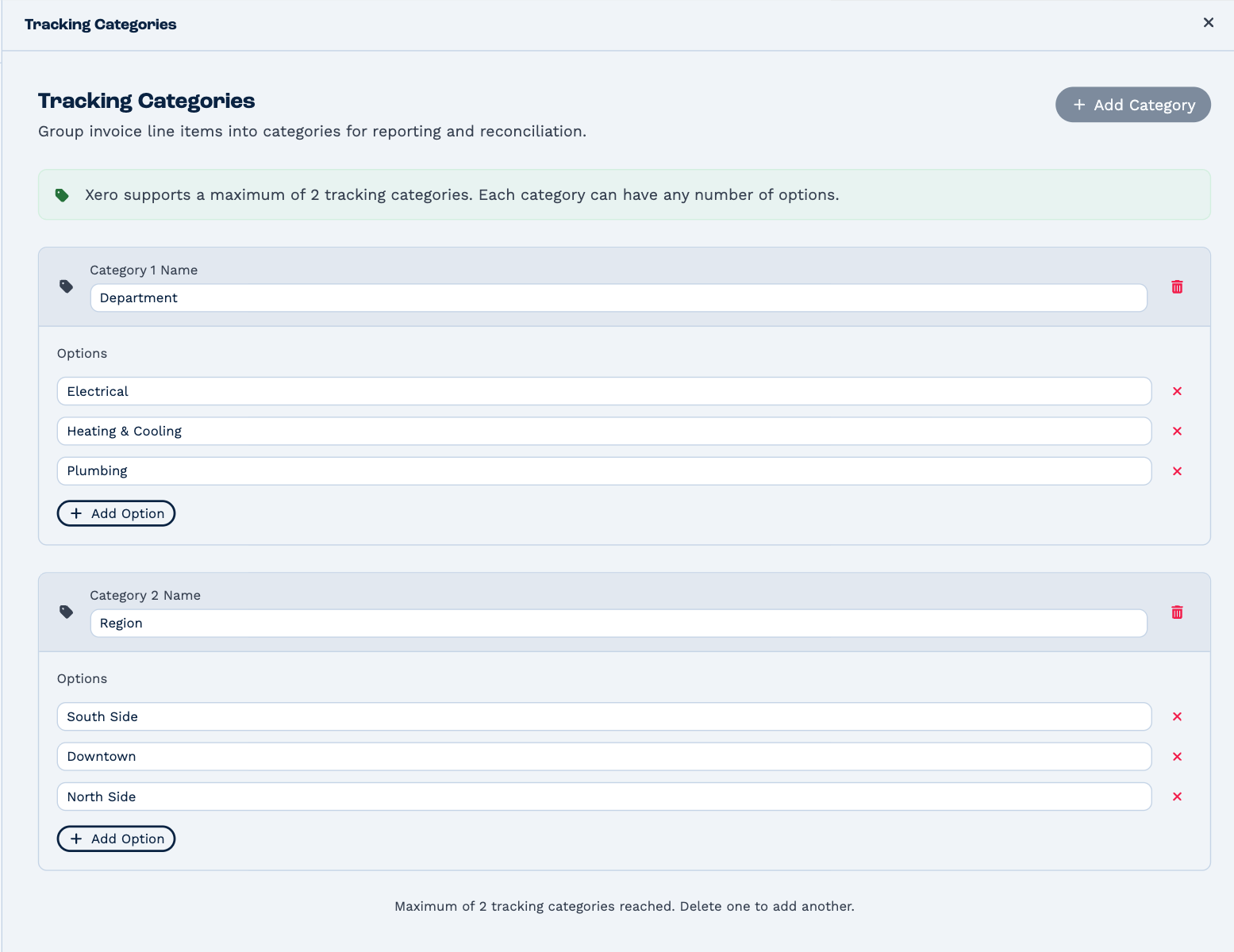Screen dimensions: 1234x952
Task: Remove the South Side option
Action: click(x=1177, y=716)
